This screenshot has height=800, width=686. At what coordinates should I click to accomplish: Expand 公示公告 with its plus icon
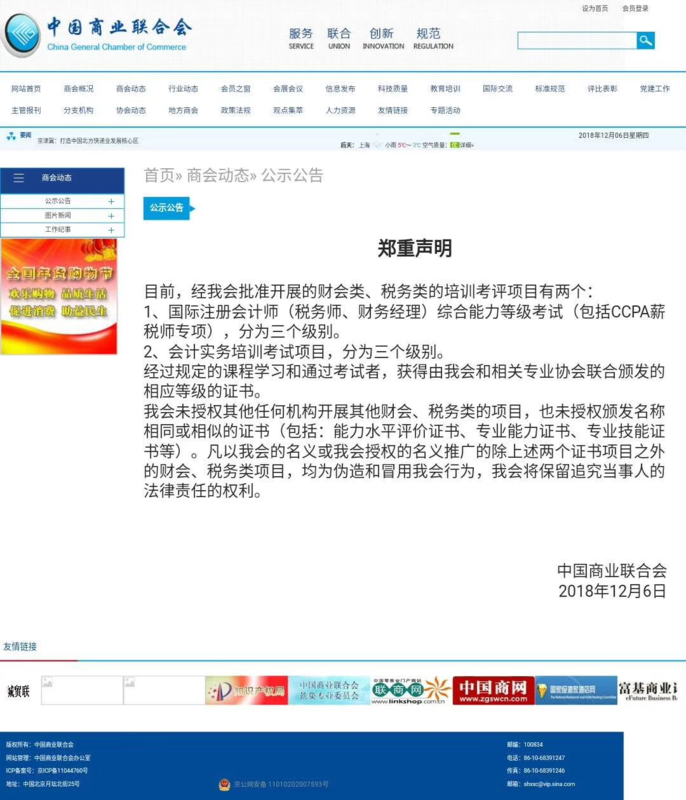tap(111, 202)
